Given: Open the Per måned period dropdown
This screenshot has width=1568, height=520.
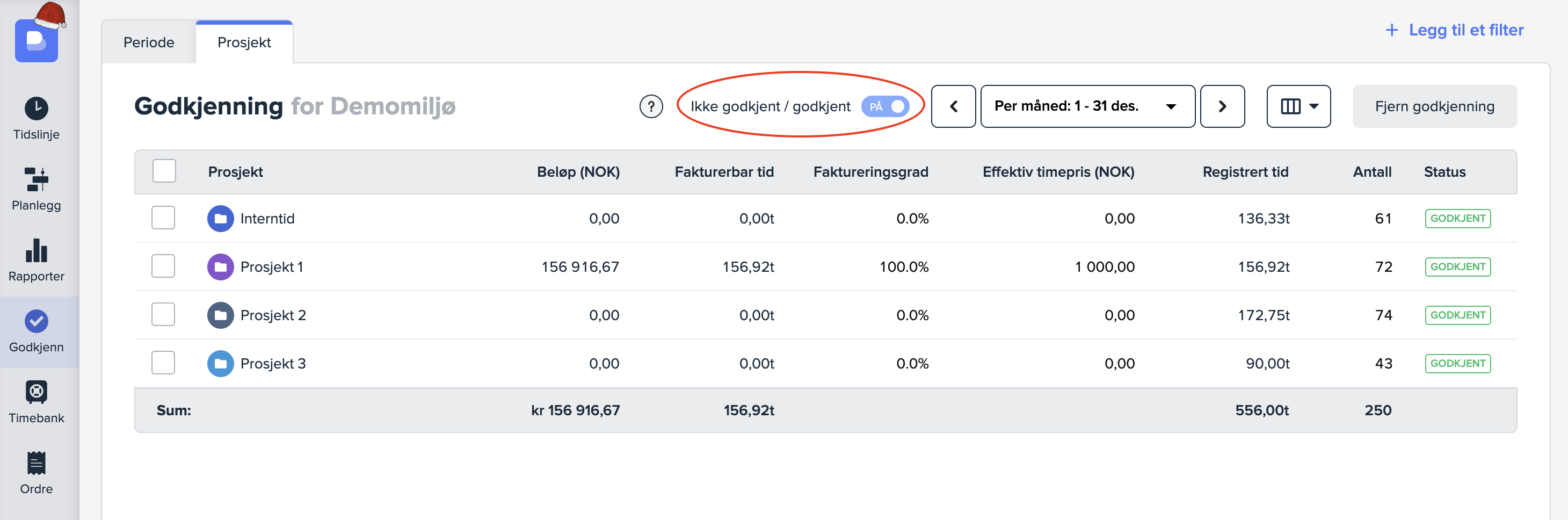Looking at the screenshot, I should click(1087, 106).
